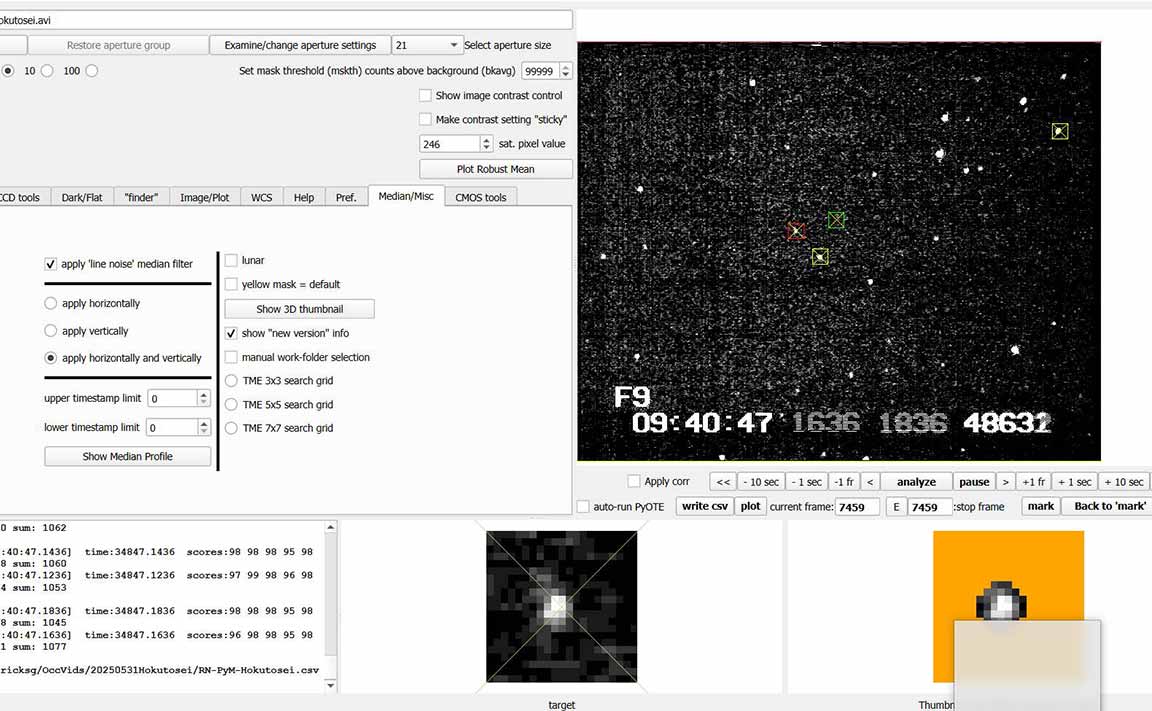Pause the video playback

(x=973, y=482)
